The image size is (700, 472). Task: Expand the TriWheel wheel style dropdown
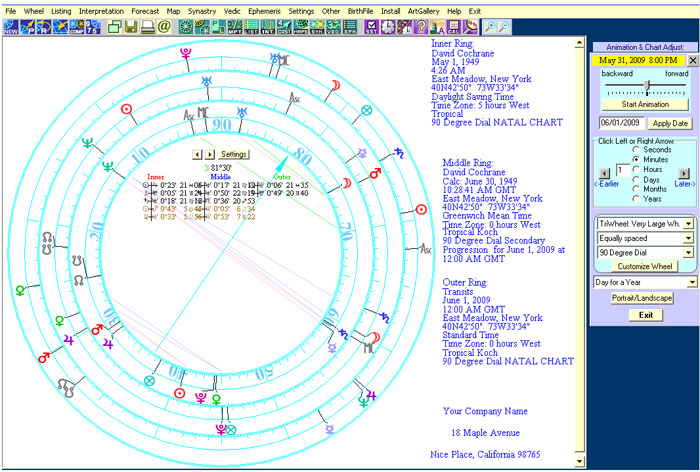point(688,224)
